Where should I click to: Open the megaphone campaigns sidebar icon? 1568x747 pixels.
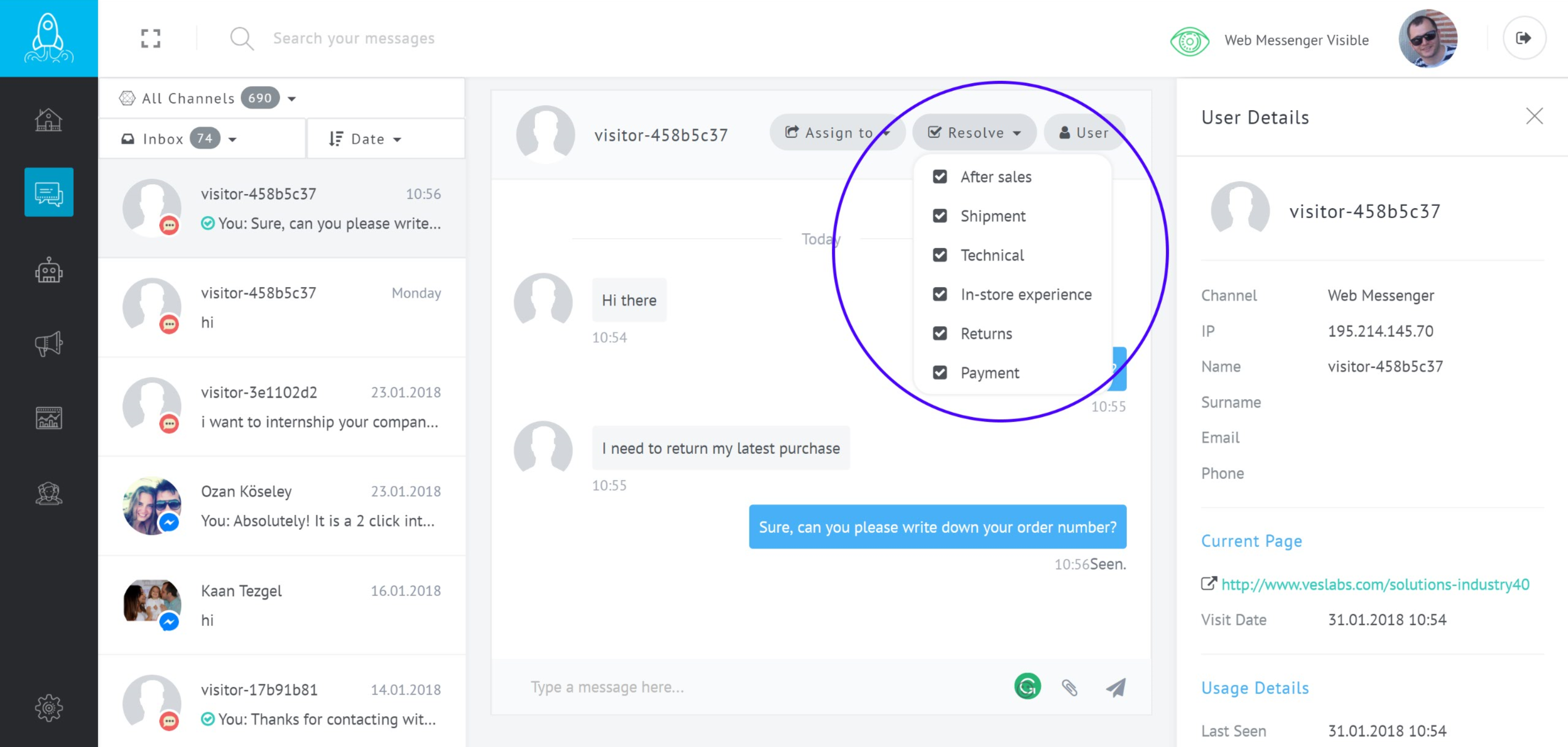pos(49,344)
